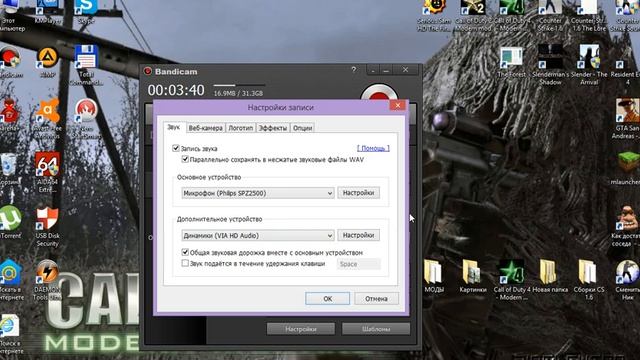This screenshot has height=360, width=640.
Task: Open the Новая папка folder
Action: pyautogui.click(x=550, y=276)
